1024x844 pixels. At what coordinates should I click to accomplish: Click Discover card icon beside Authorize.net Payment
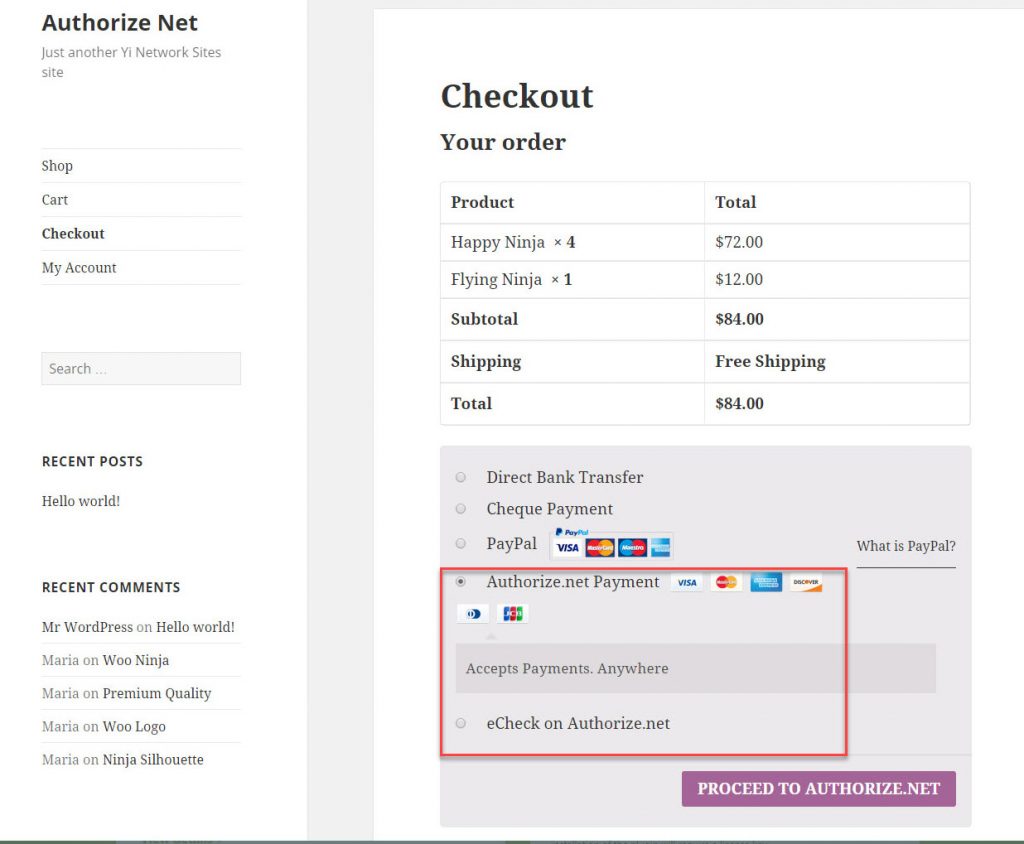pos(806,582)
